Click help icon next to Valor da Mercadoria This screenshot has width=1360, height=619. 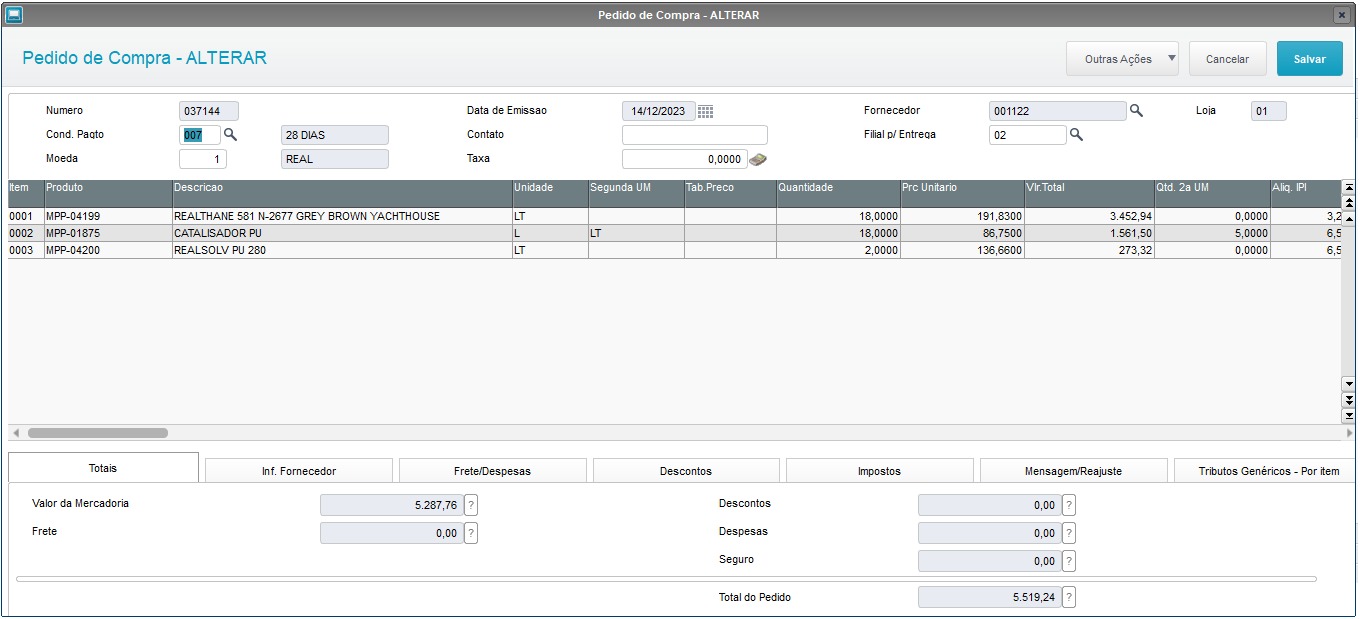471,506
